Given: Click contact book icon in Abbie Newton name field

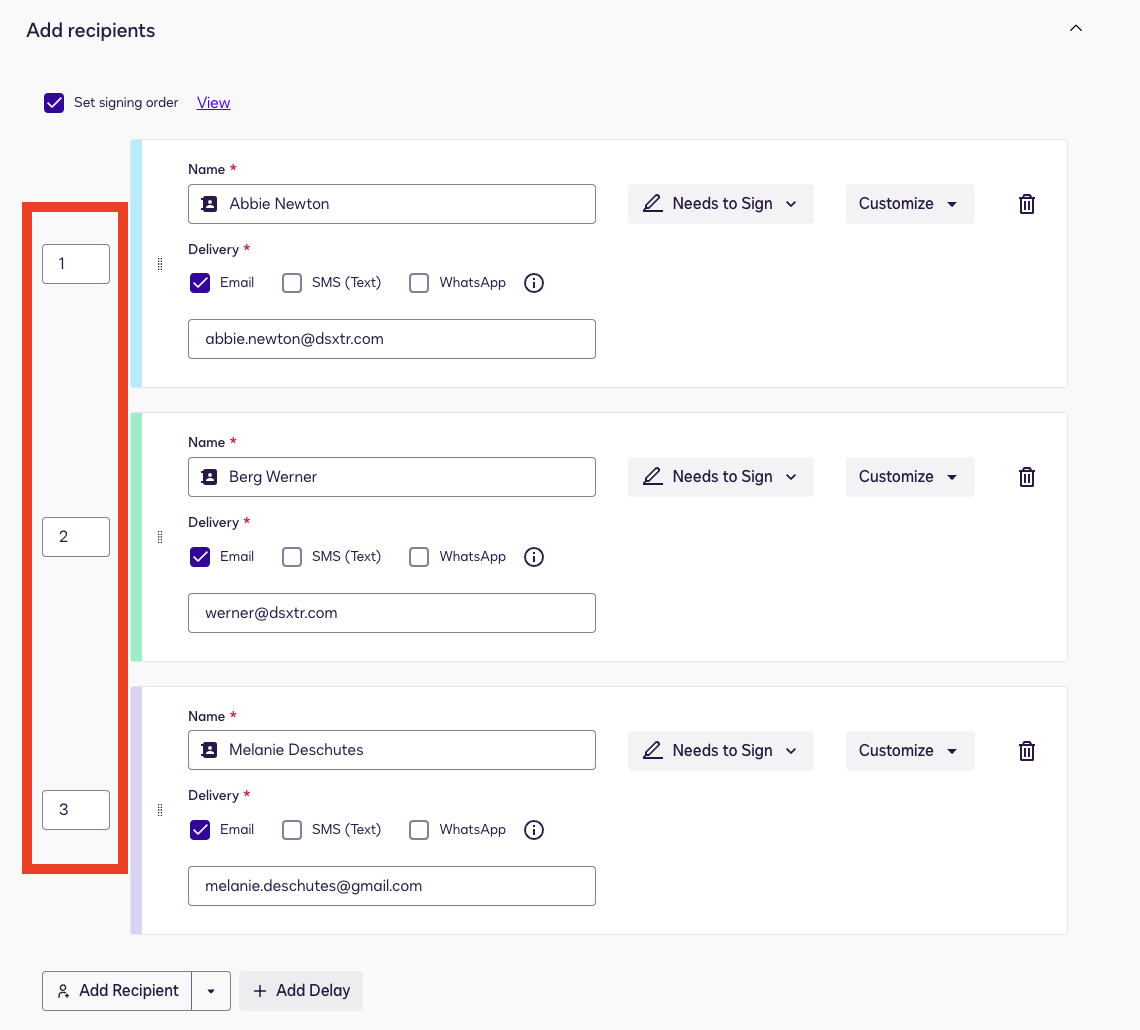Looking at the screenshot, I should click(x=209, y=204).
